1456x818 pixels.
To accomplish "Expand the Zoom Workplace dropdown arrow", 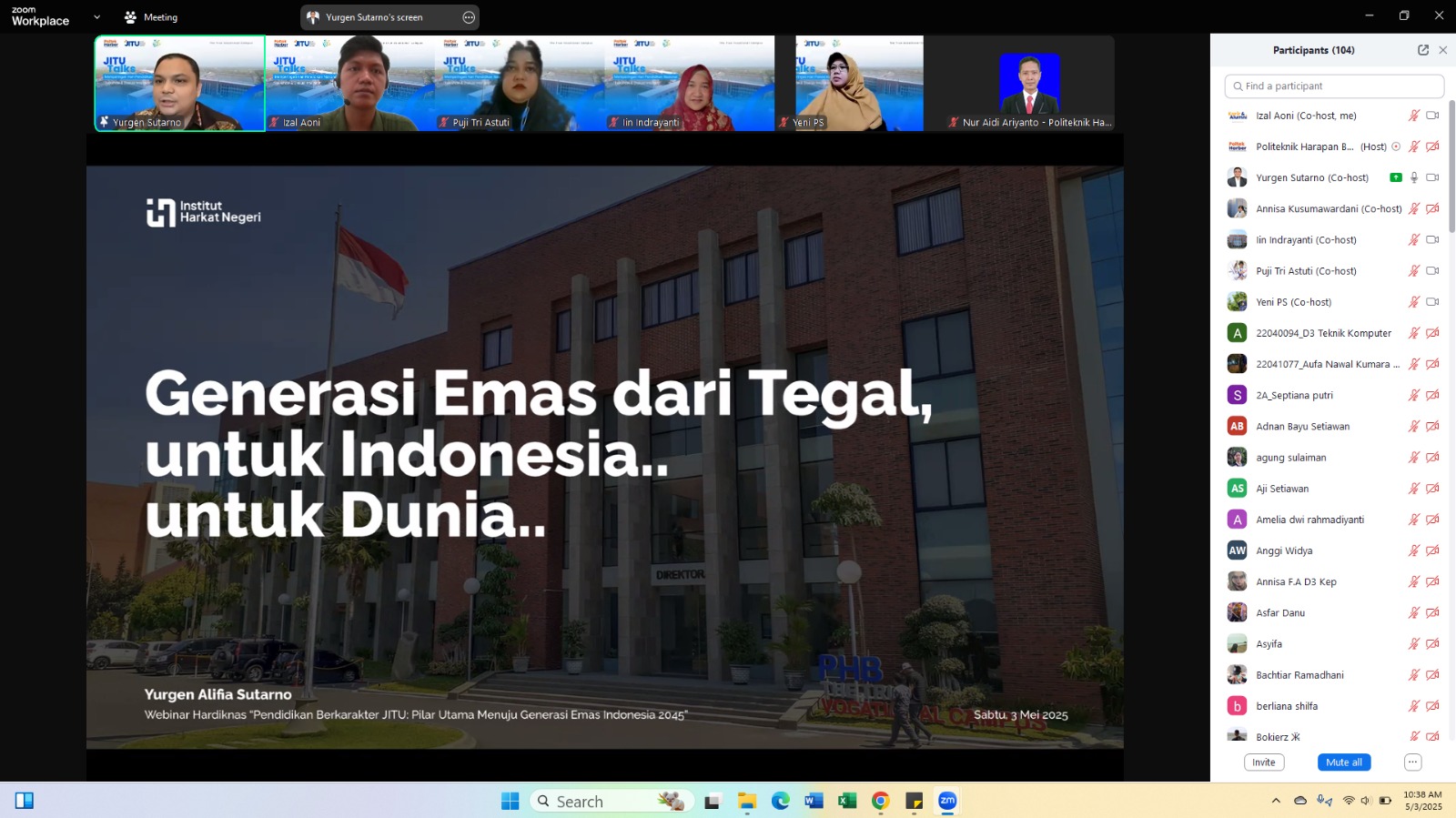I will point(97,17).
